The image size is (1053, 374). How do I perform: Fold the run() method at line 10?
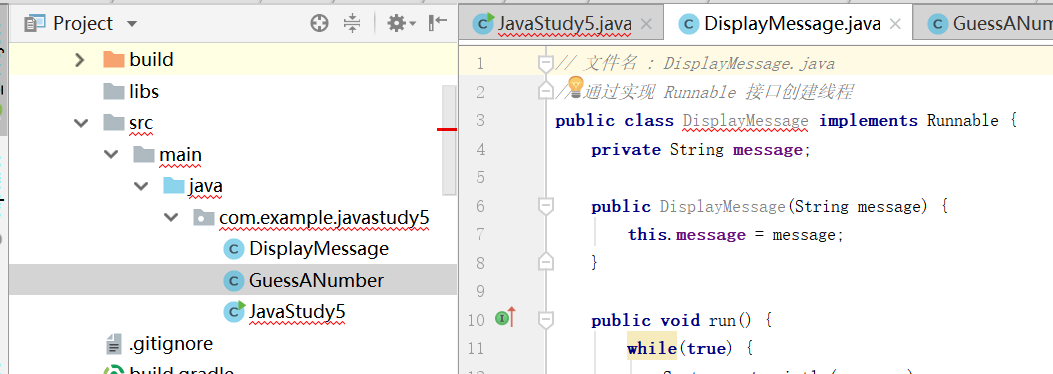point(546,320)
